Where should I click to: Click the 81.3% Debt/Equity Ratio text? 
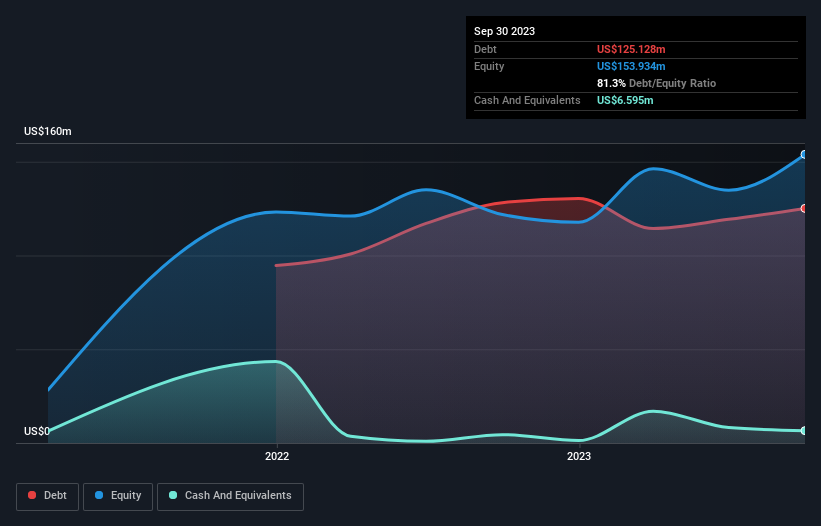[656, 83]
